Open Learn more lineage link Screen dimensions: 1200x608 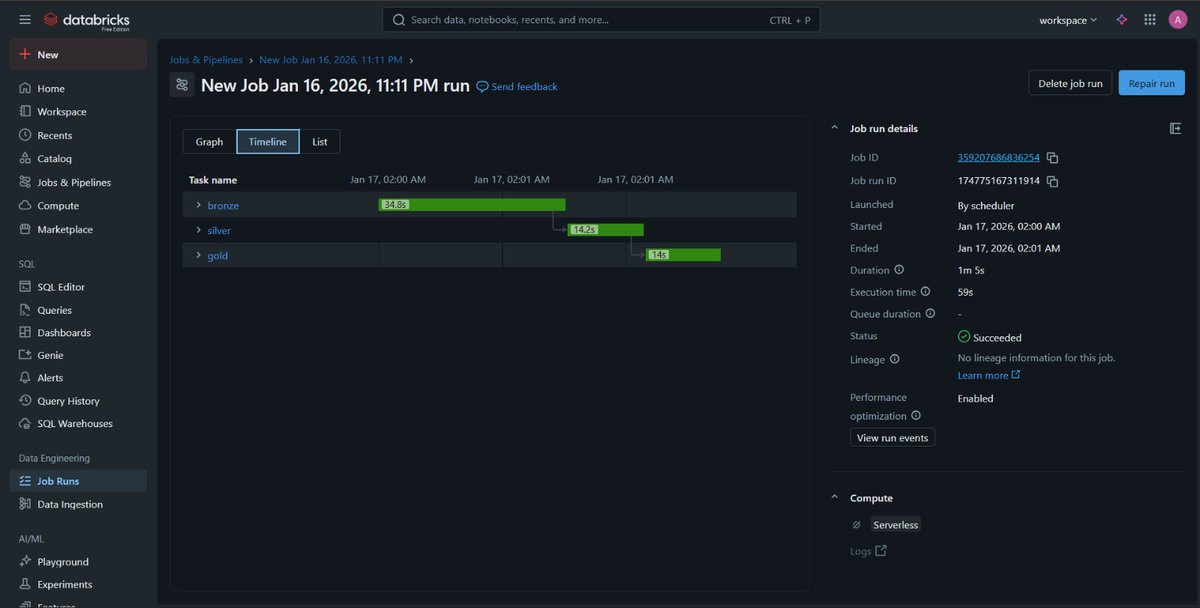coord(989,375)
